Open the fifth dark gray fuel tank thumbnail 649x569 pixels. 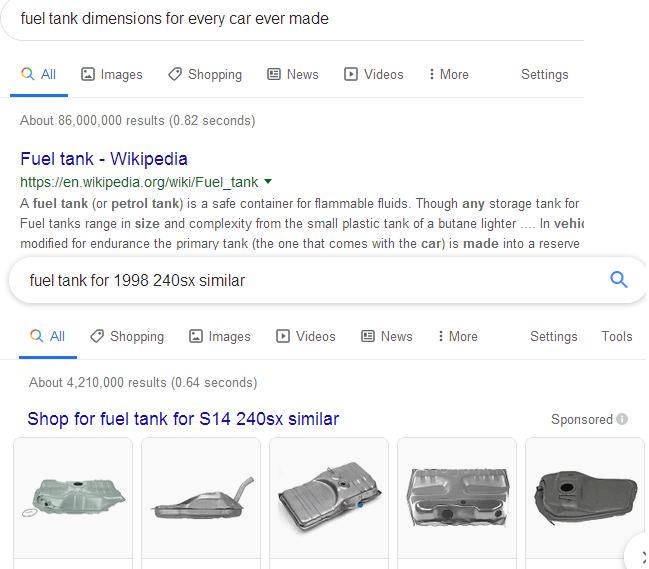(x=585, y=498)
